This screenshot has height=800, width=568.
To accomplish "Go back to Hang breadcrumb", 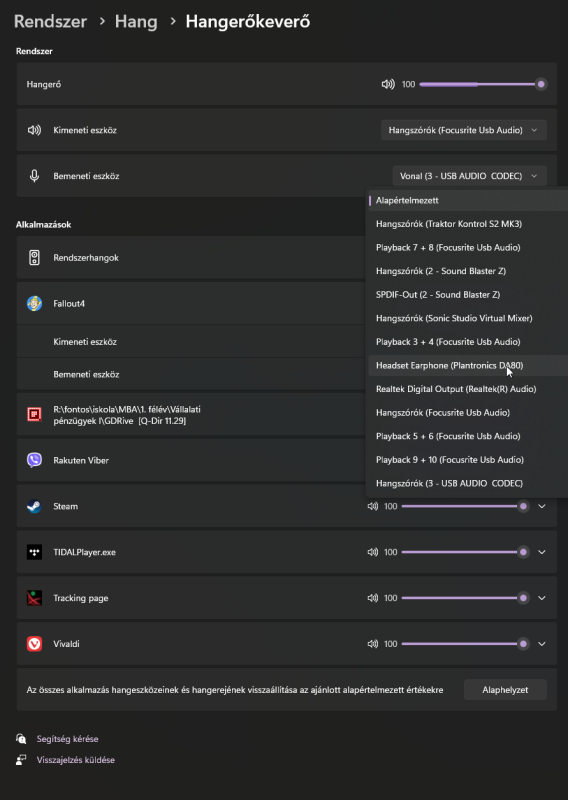I will pos(136,21).
